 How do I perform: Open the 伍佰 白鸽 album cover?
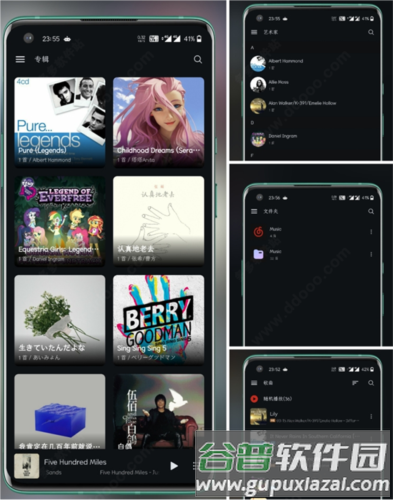tap(159, 411)
